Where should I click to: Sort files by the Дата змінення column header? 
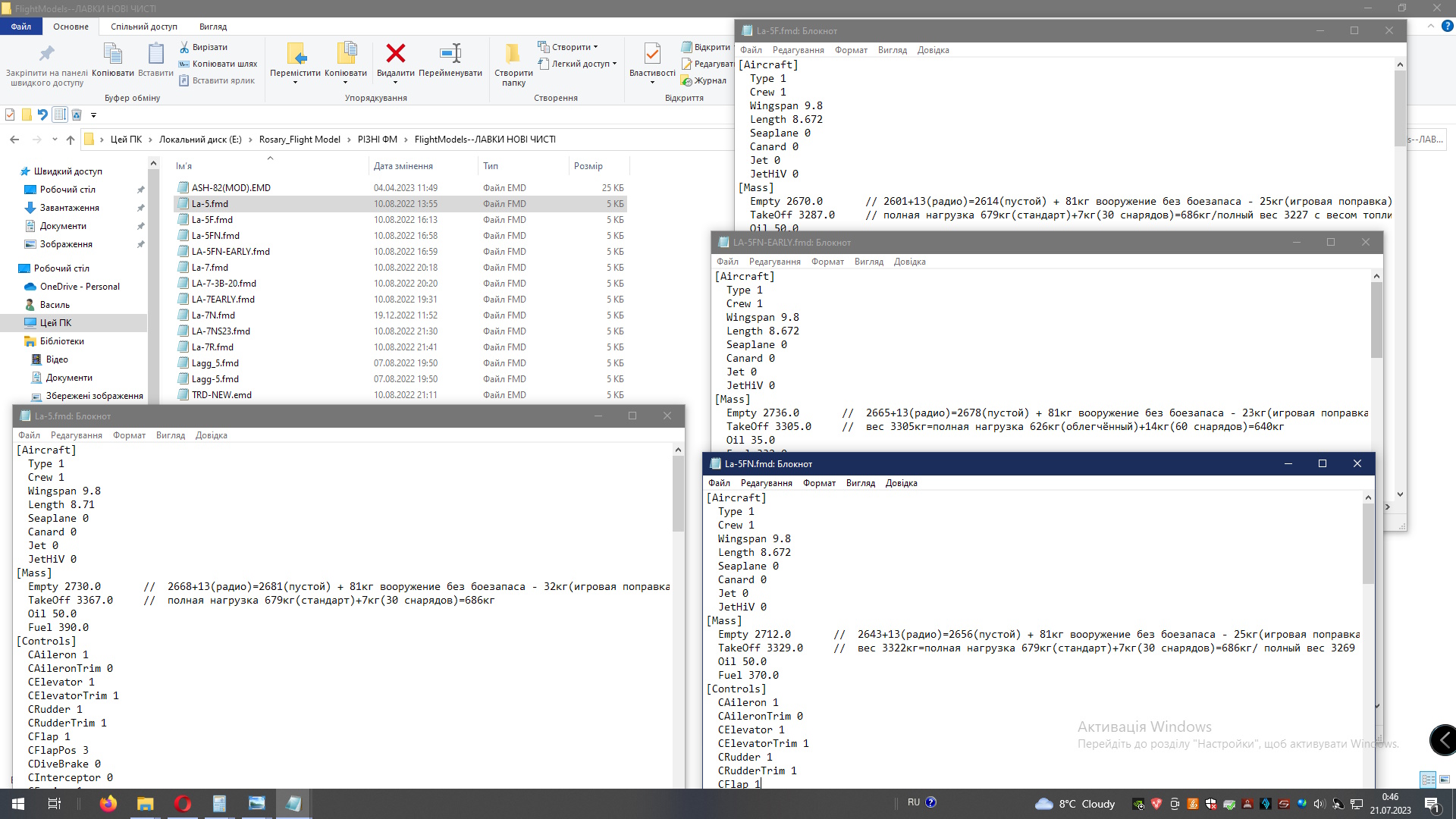click(403, 166)
